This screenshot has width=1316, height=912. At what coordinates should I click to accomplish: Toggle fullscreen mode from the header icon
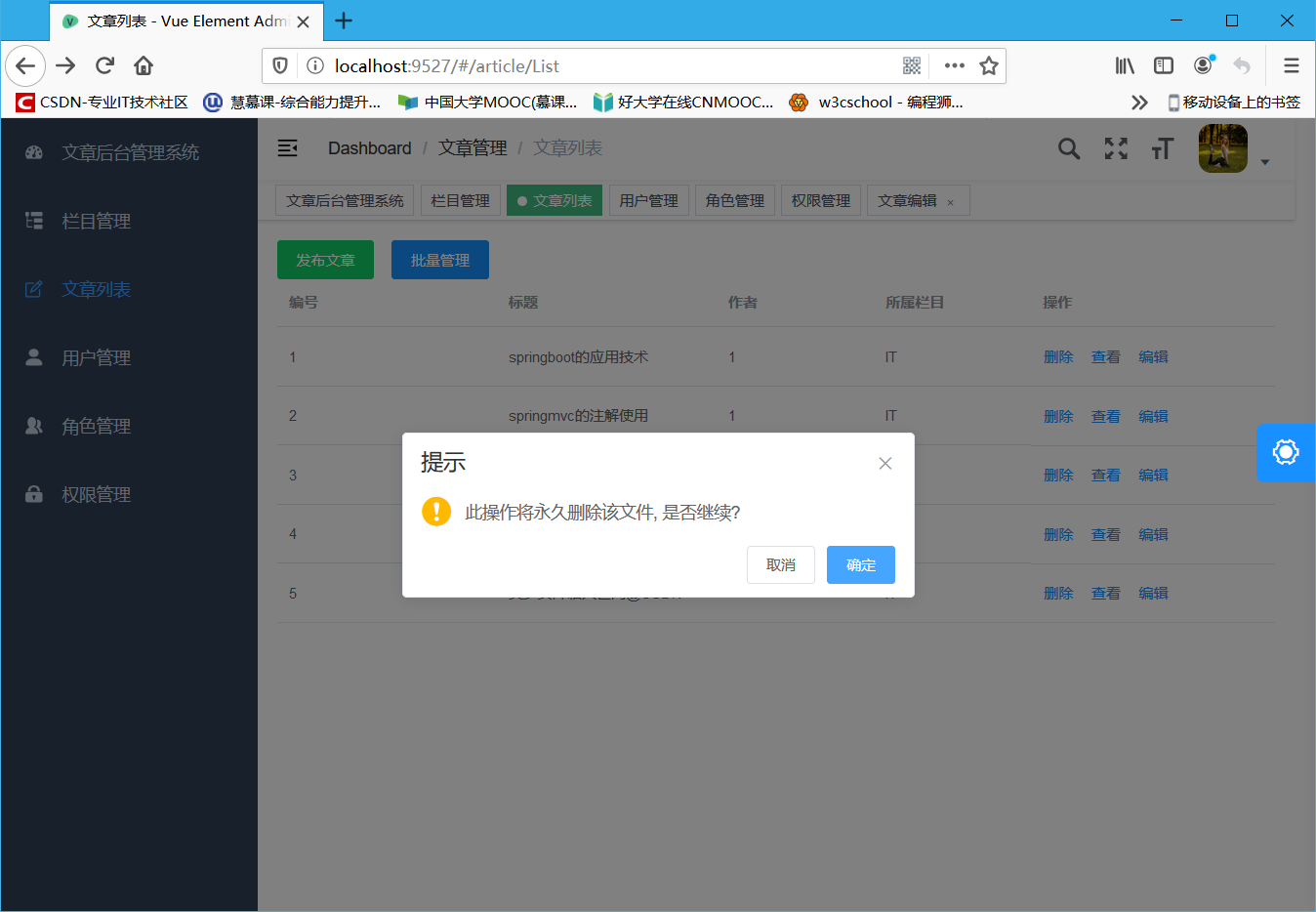(1115, 148)
